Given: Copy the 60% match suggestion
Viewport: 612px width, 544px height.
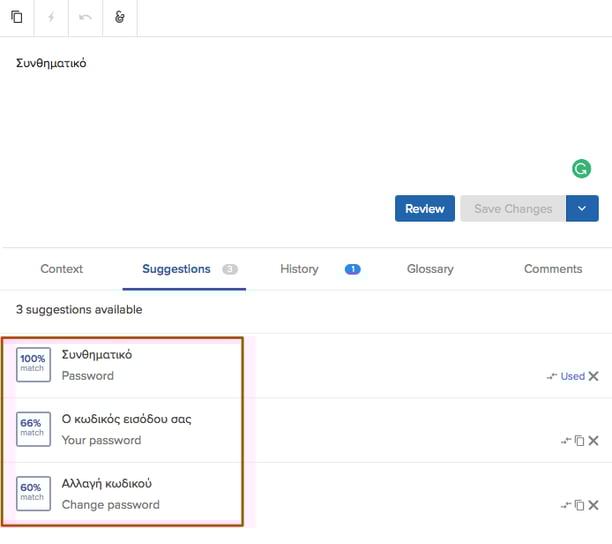Looking at the screenshot, I should tap(579, 505).
